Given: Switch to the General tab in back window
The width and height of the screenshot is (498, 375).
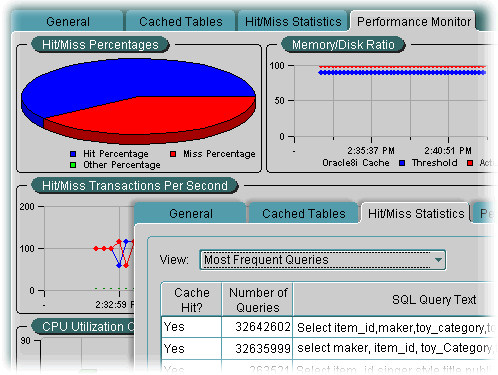Looking at the screenshot, I should click(x=68, y=21).
